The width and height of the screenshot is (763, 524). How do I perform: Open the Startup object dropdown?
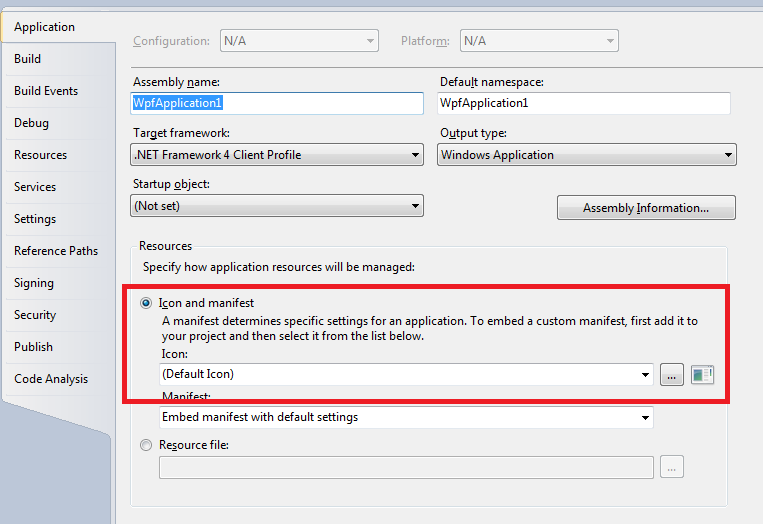(x=277, y=206)
